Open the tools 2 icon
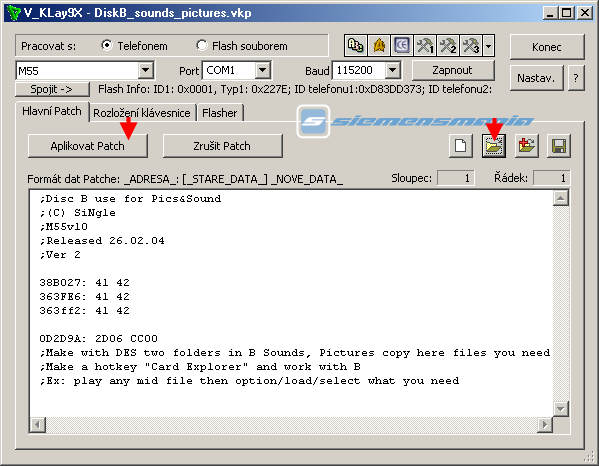The width and height of the screenshot is (599, 466). (x=448, y=46)
